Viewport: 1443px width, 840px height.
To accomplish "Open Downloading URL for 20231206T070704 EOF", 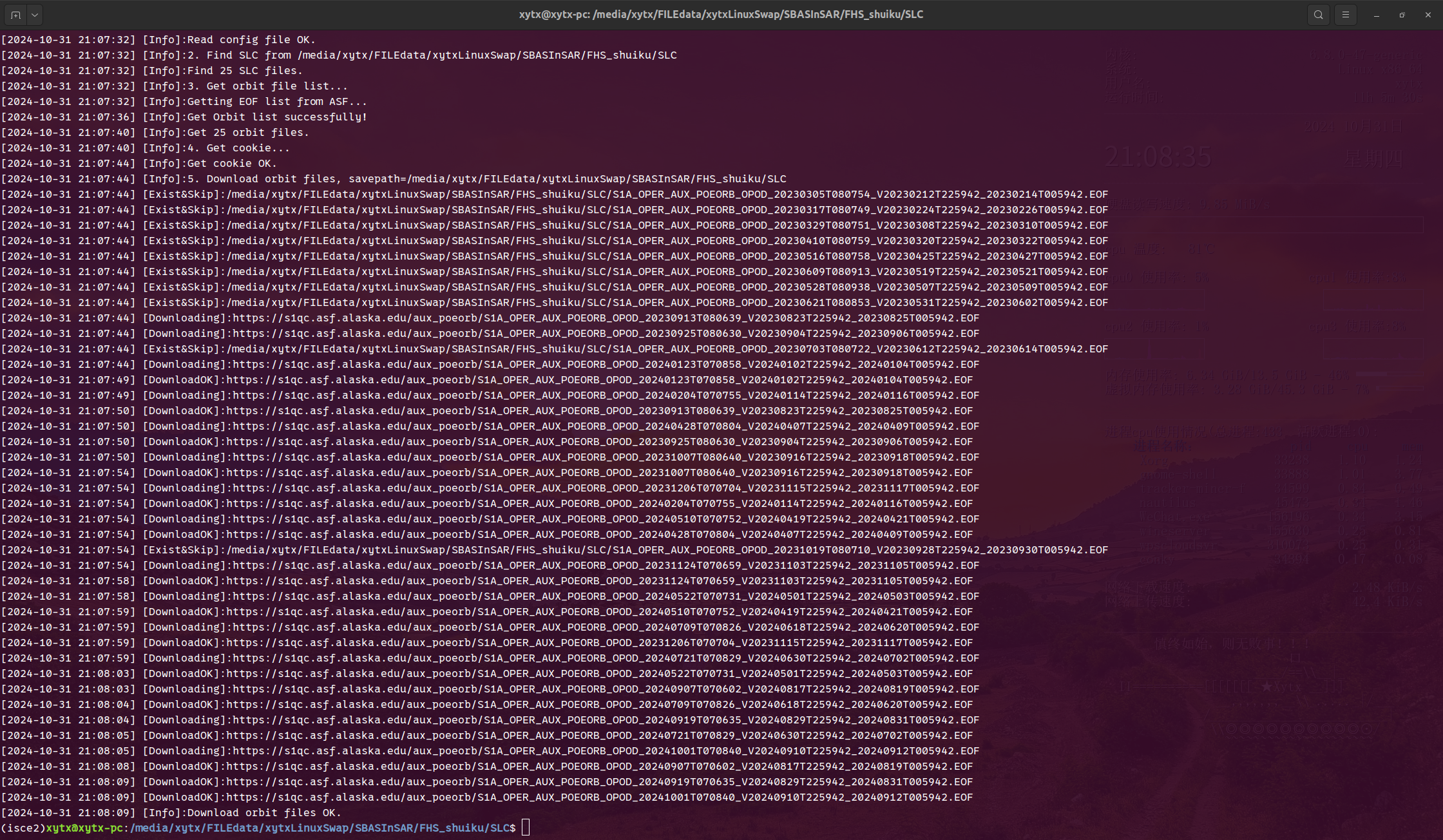I will pos(606,488).
